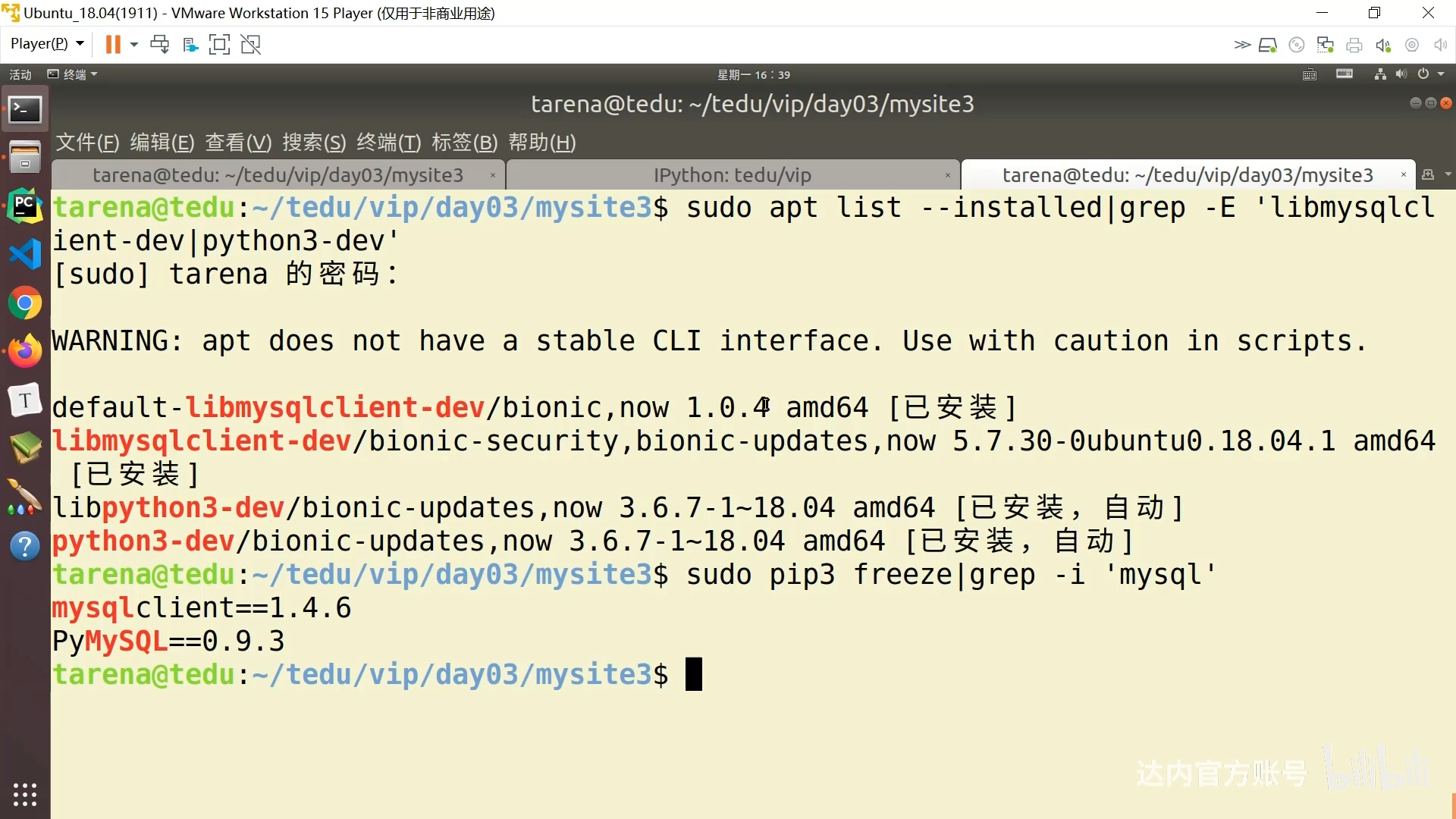Click the on-screen keyboard icon in top bar
Viewport: 1456px width, 819px height.
tap(1345, 74)
